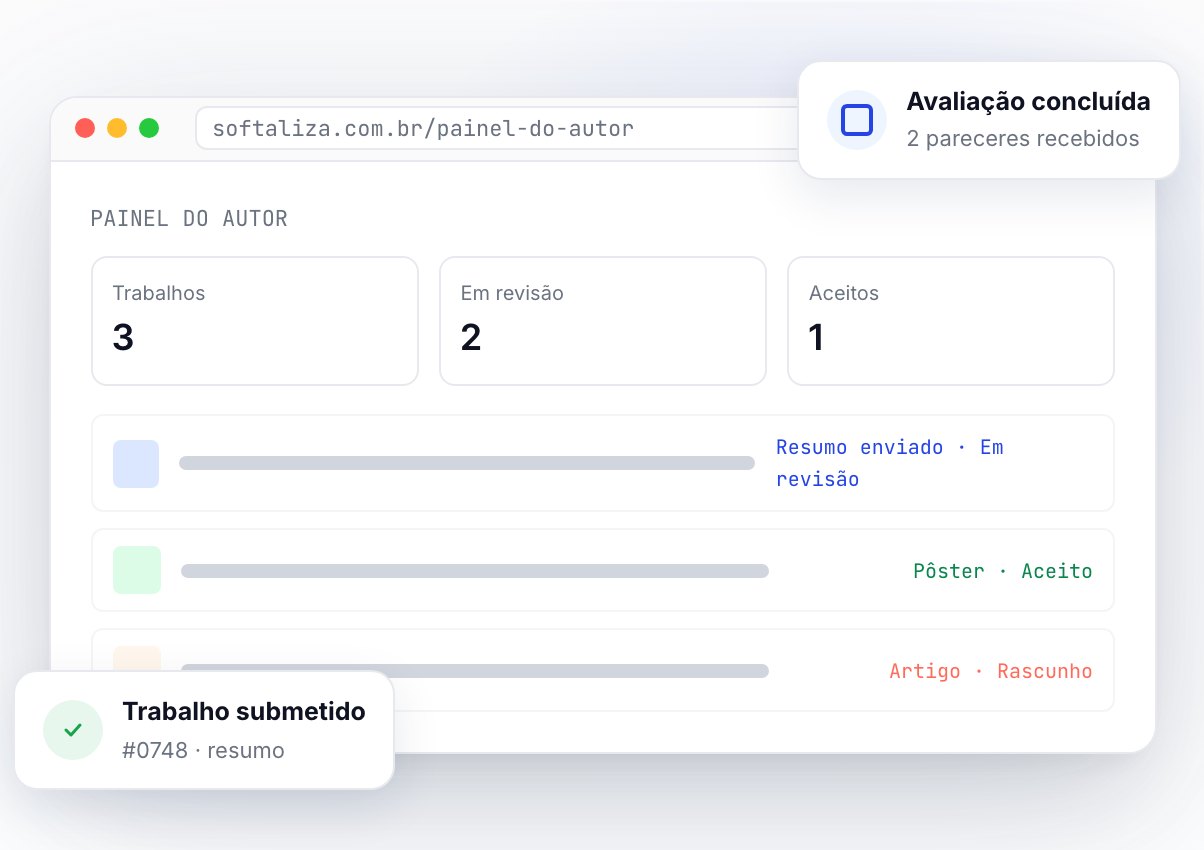This screenshot has height=850, width=1204.
Task: Click '2 pareceres recebidos' notification text
Action: [1023, 138]
